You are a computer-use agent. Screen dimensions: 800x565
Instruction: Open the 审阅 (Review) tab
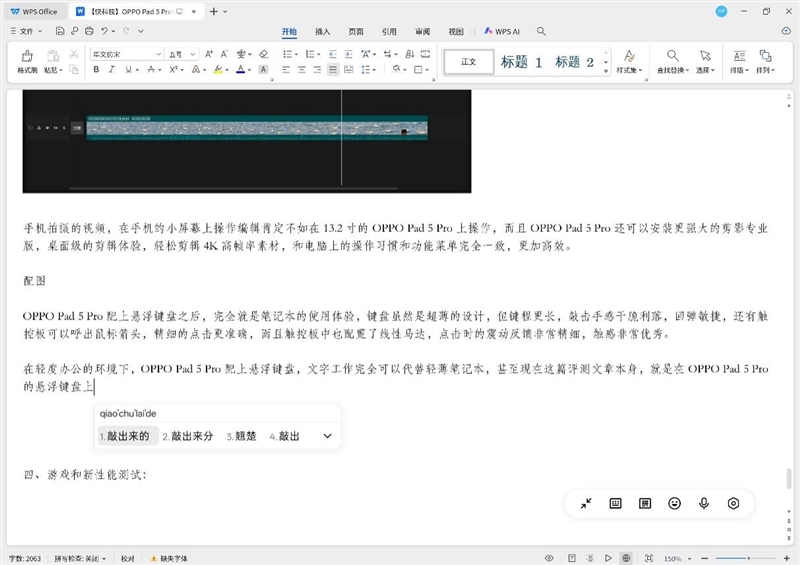click(422, 32)
